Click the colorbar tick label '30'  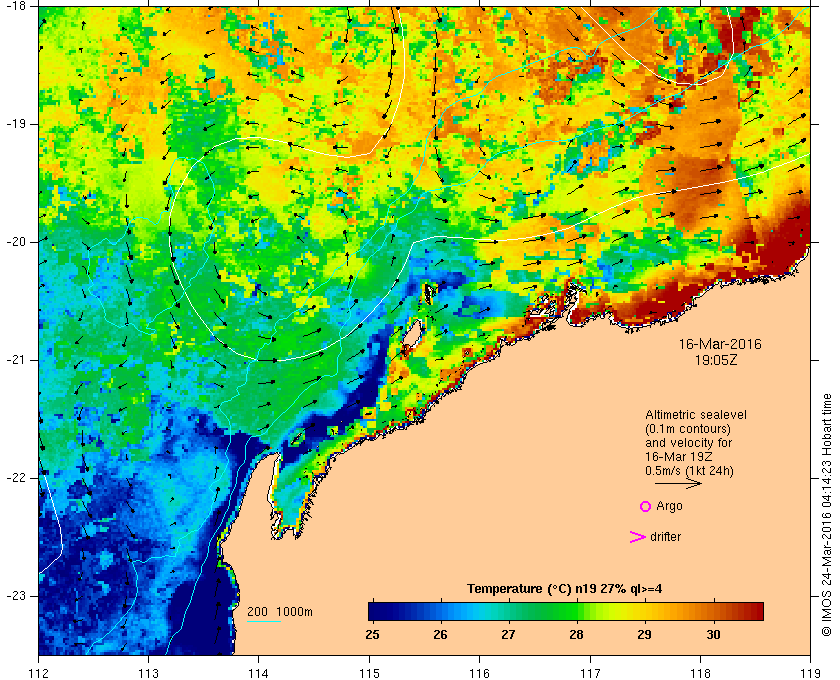[x=713, y=635]
